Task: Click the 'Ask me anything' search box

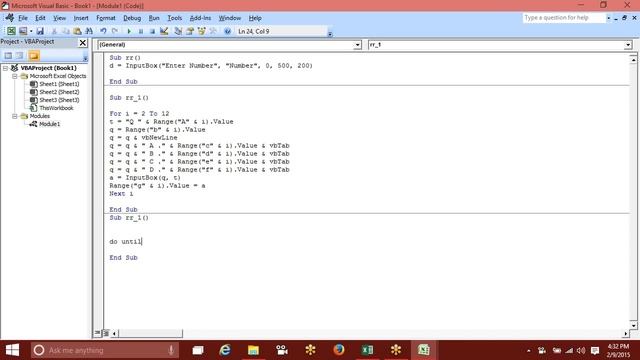Action: pos(105,350)
